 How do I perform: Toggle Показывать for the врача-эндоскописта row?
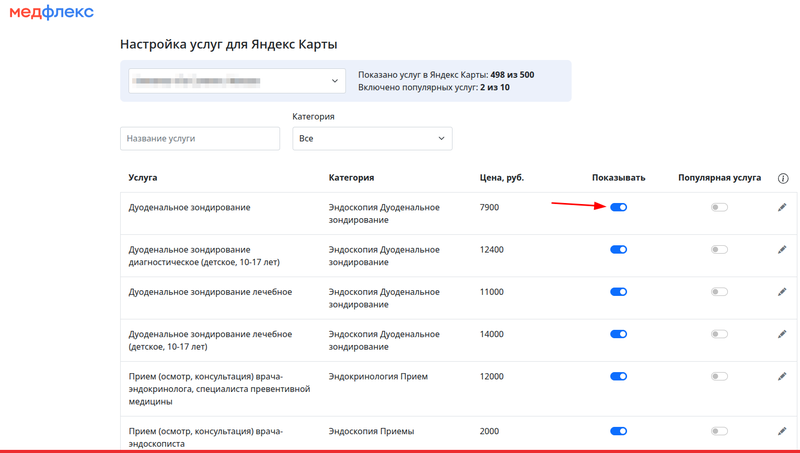coord(618,431)
